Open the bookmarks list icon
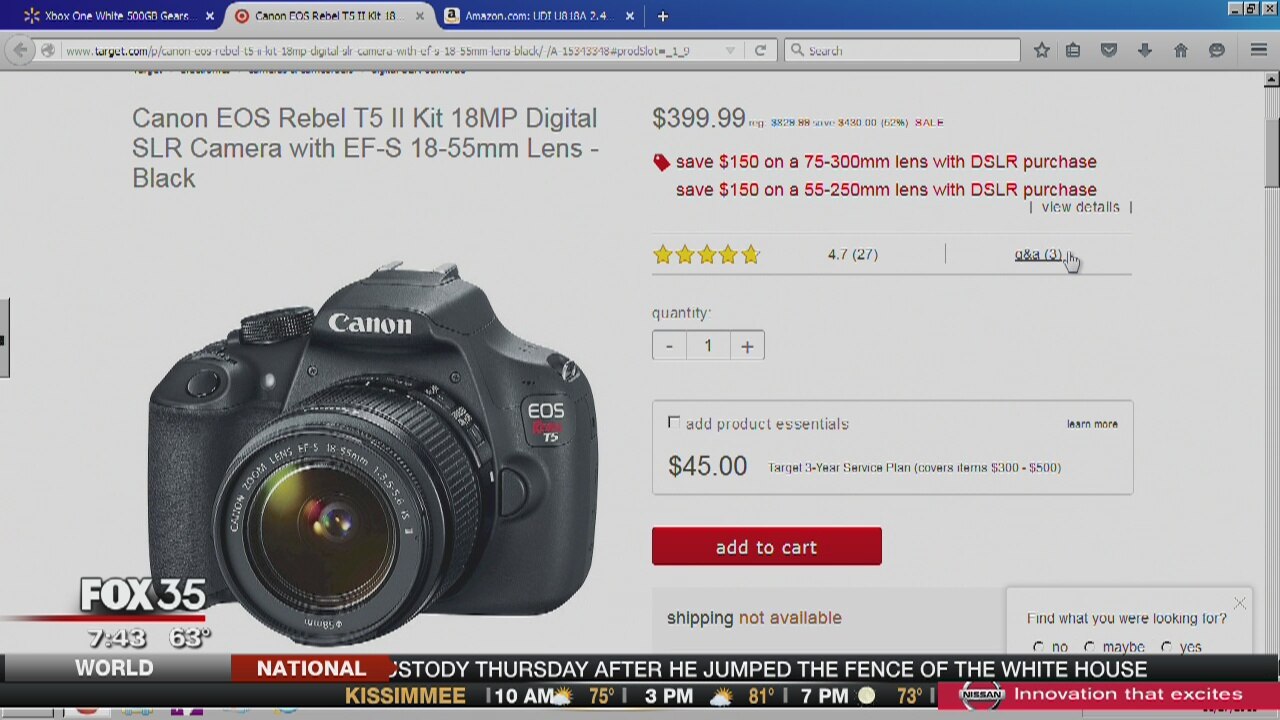1280x720 pixels. click(x=1073, y=50)
